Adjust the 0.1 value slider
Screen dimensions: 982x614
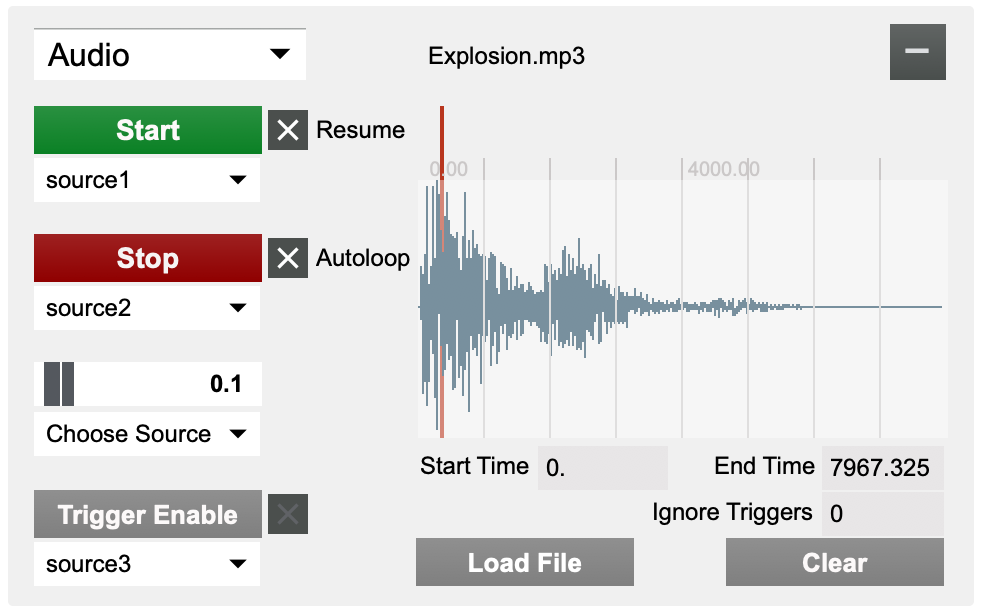point(148,384)
